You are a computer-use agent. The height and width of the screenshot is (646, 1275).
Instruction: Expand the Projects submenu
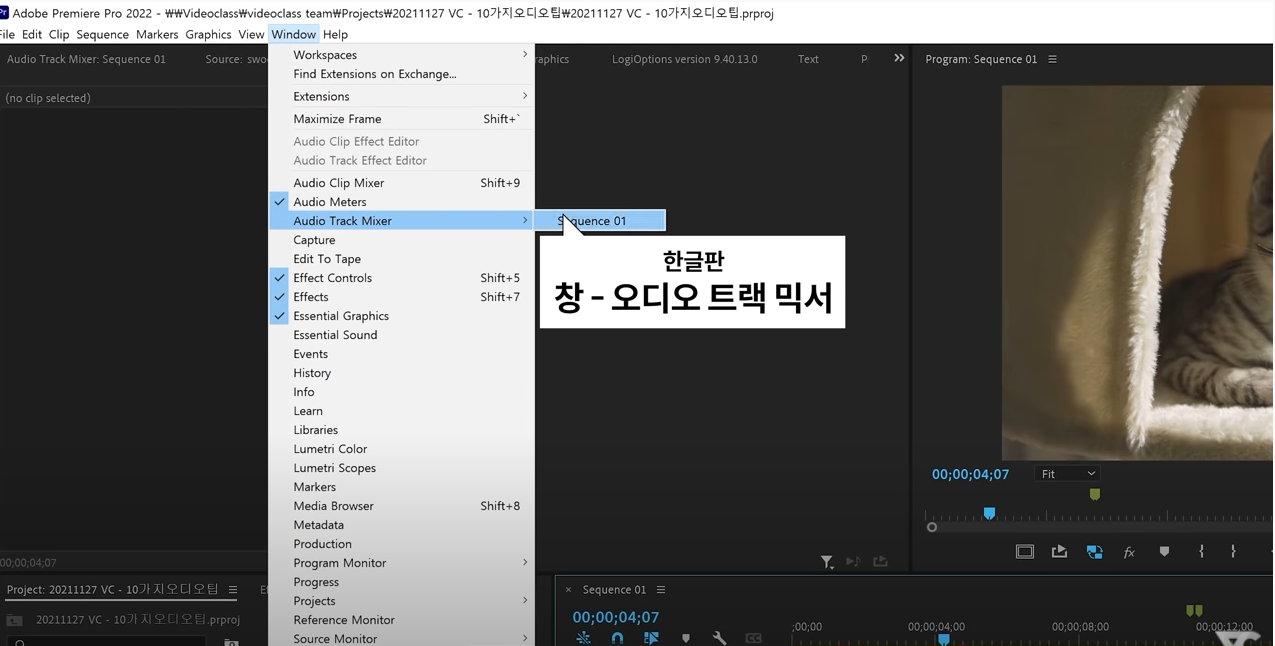point(402,601)
